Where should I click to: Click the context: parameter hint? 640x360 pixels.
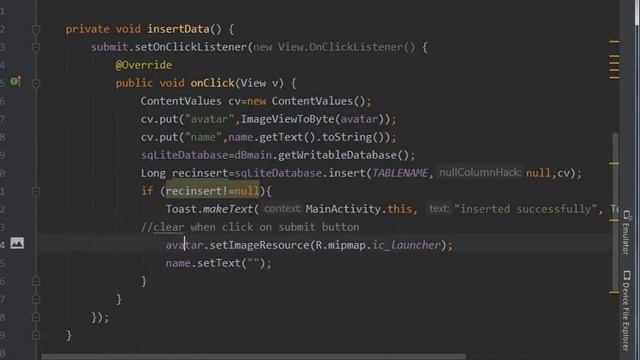tap(282, 209)
